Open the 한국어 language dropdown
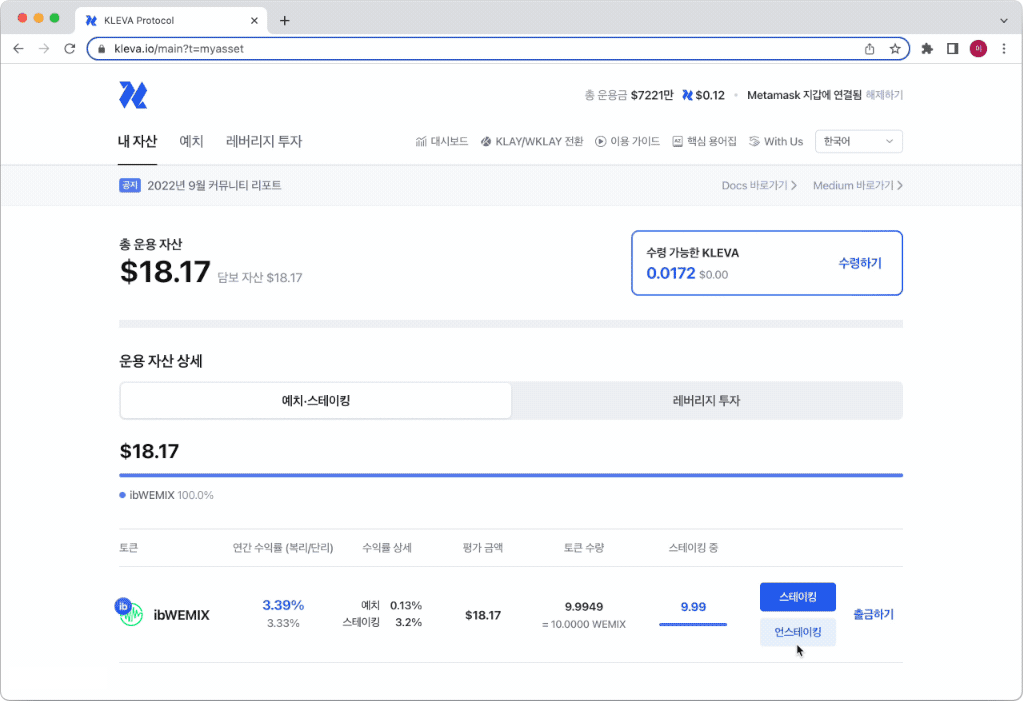This screenshot has height=701, width=1023. pos(858,142)
